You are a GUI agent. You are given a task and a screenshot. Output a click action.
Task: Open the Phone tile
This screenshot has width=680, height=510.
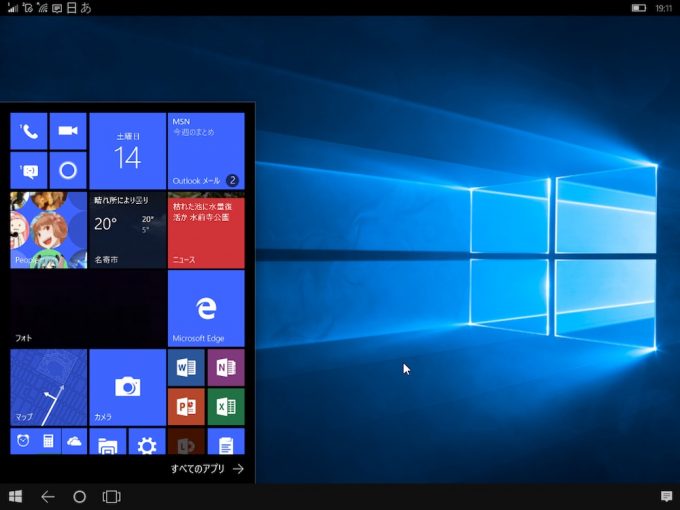coord(29,131)
